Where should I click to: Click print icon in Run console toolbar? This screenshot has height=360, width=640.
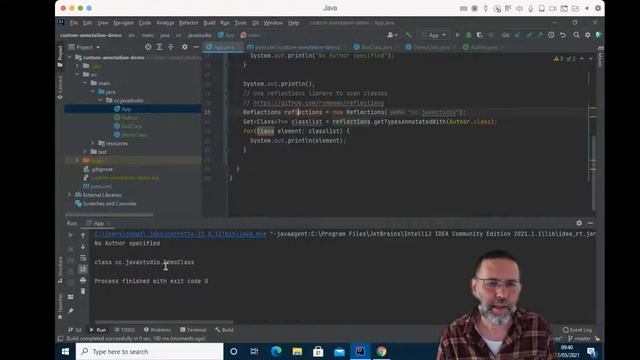pyautogui.click(x=83, y=280)
